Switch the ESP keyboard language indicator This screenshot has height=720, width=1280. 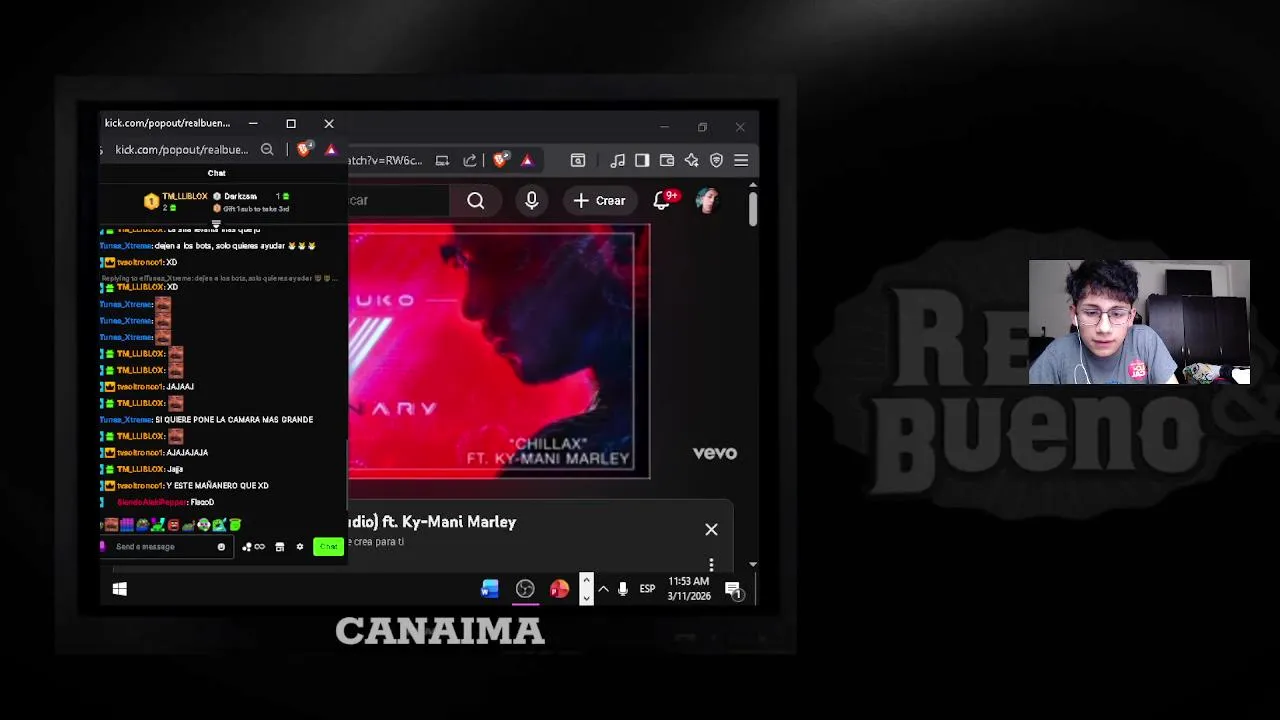(x=647, y=589)
